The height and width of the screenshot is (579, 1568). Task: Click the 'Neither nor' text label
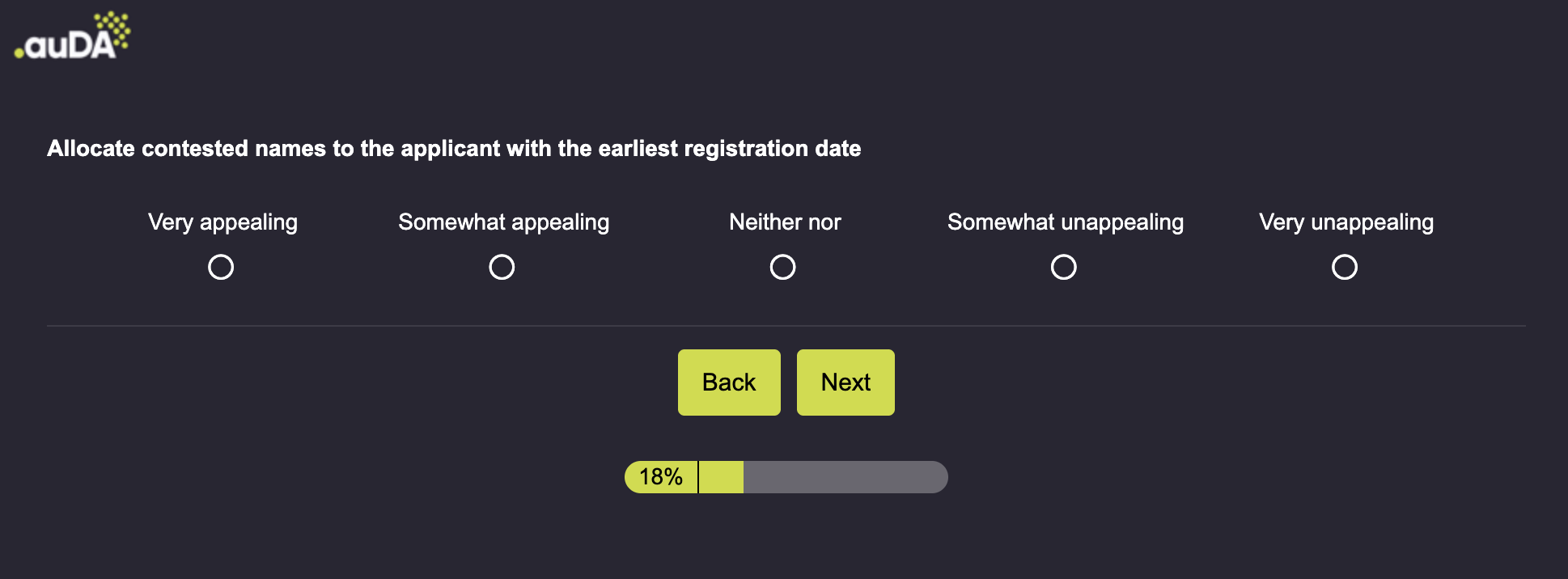tap(785, 222)
